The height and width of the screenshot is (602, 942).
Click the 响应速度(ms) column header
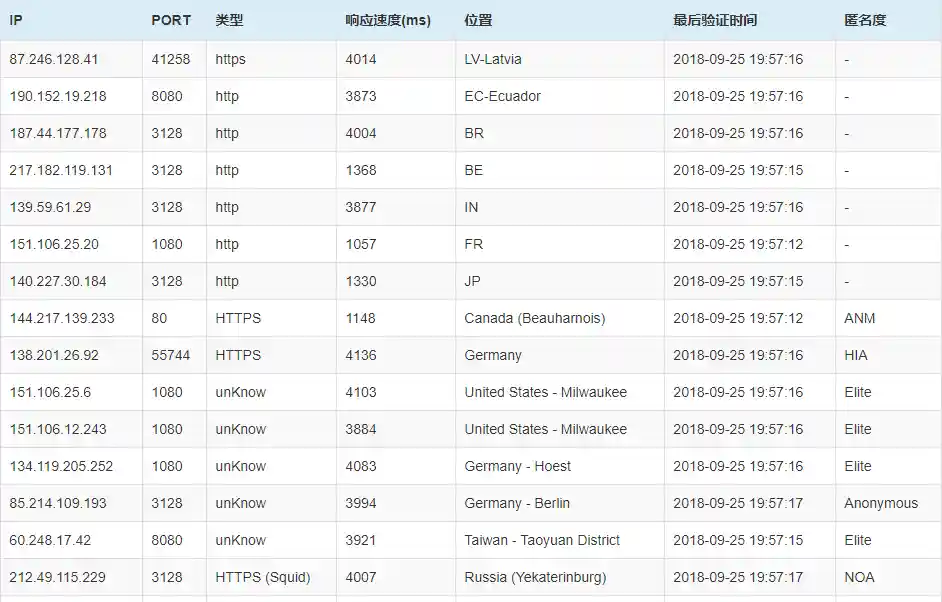[x=388, y=20]
